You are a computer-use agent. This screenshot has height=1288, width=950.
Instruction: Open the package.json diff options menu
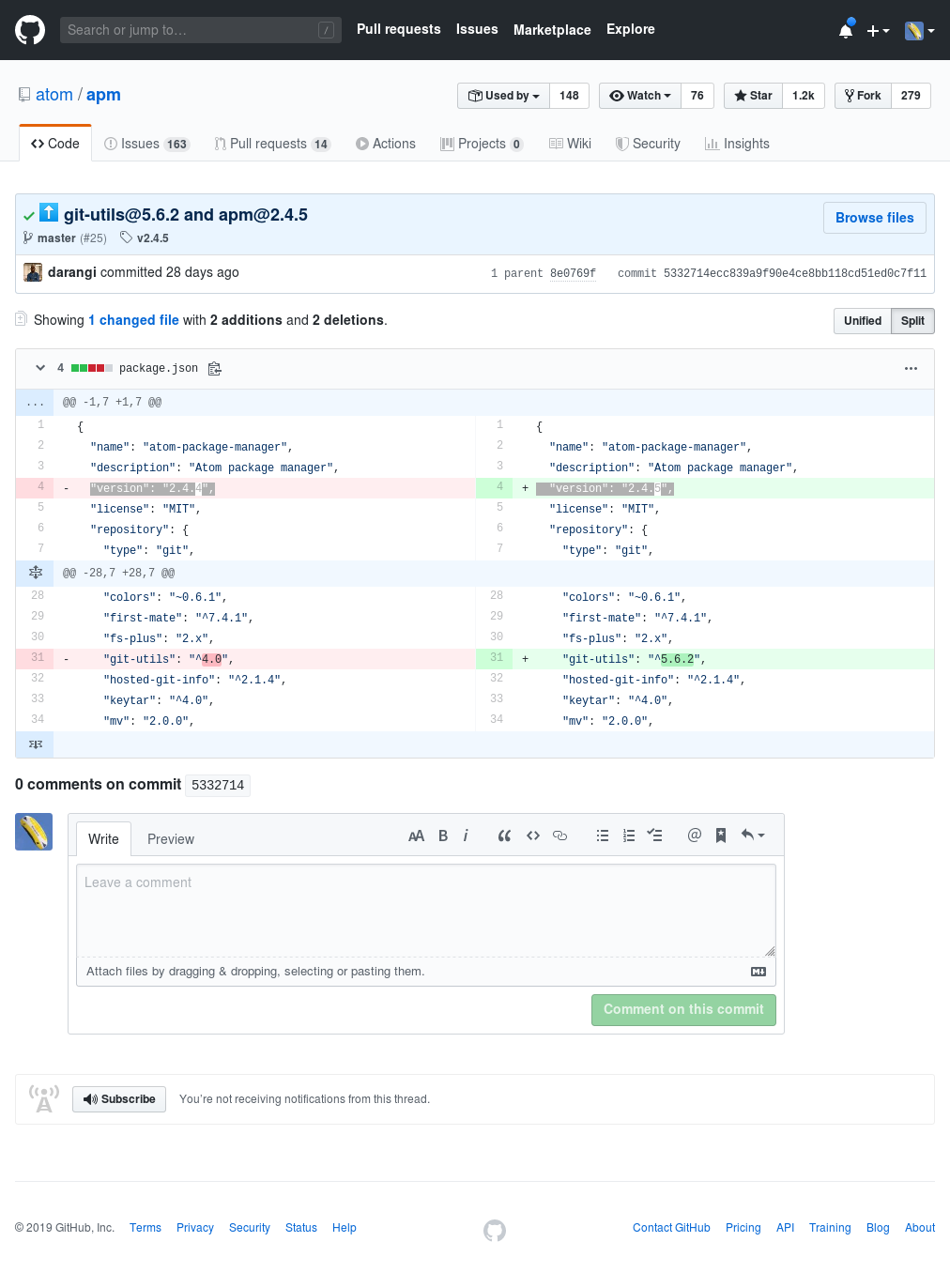[911, 369]
